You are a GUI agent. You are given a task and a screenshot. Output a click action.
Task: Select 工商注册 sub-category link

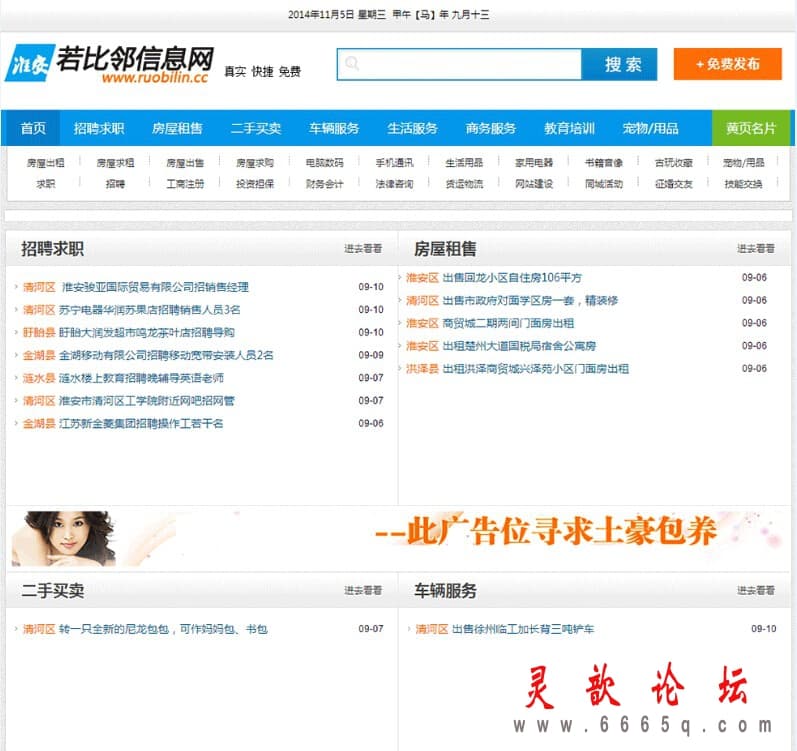185,183
